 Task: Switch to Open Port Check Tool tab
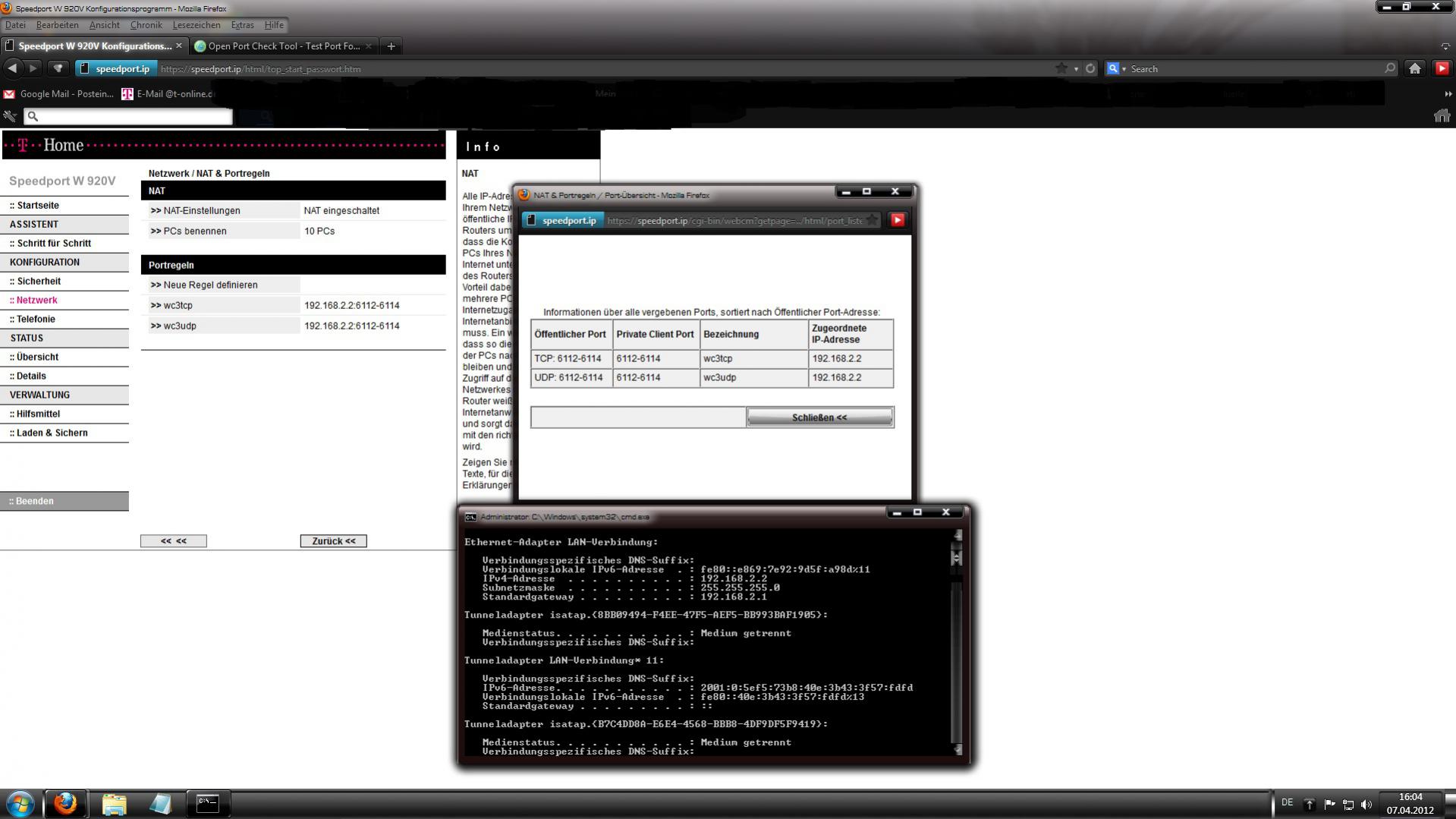284,46
